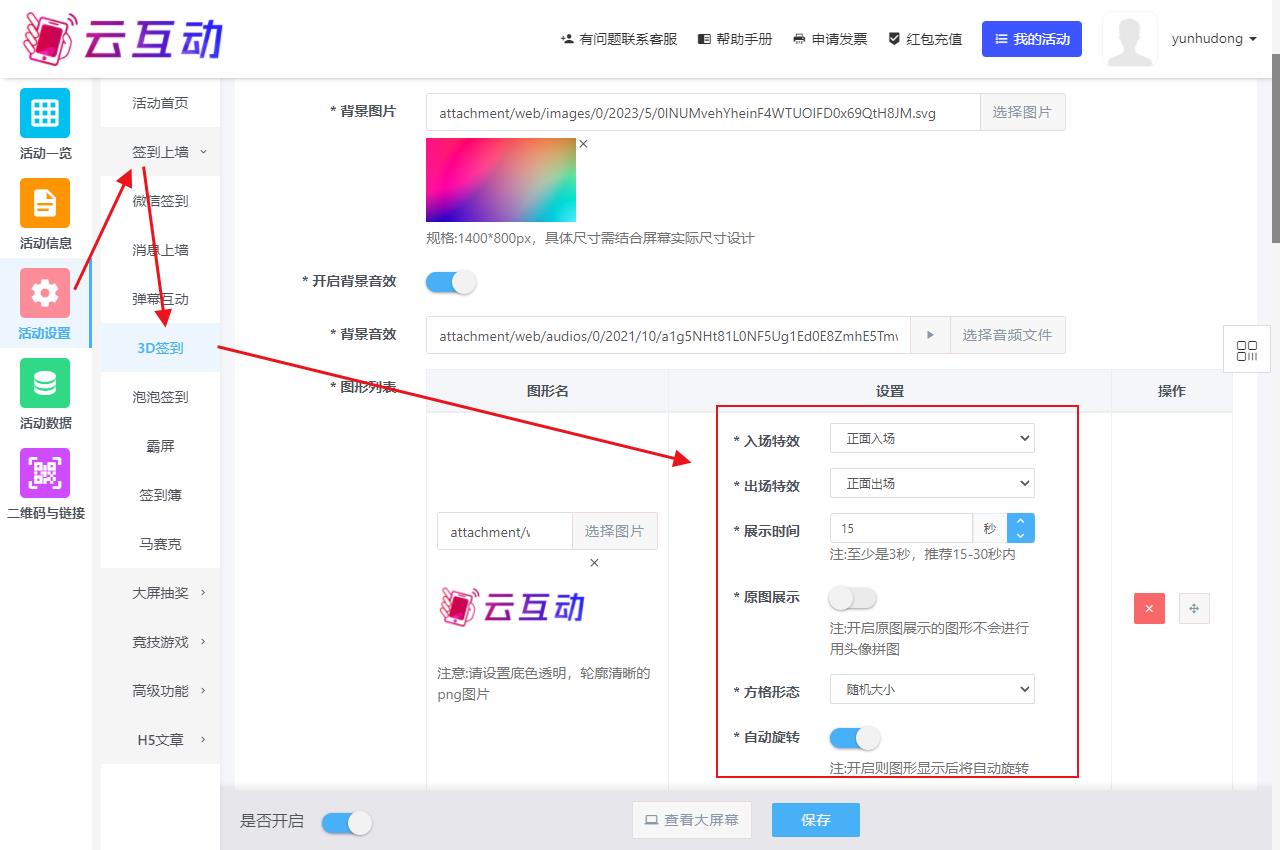This screenshot has height=850, width=1280.
Task: Toggle 开启背景音效 switch
Action: click(x=451, y=282)
